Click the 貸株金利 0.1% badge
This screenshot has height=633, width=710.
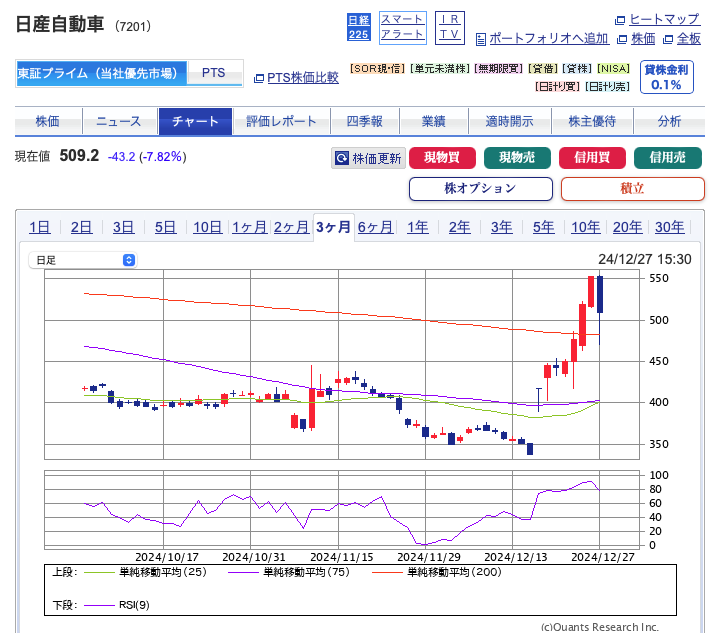click(x=667, y=77)
